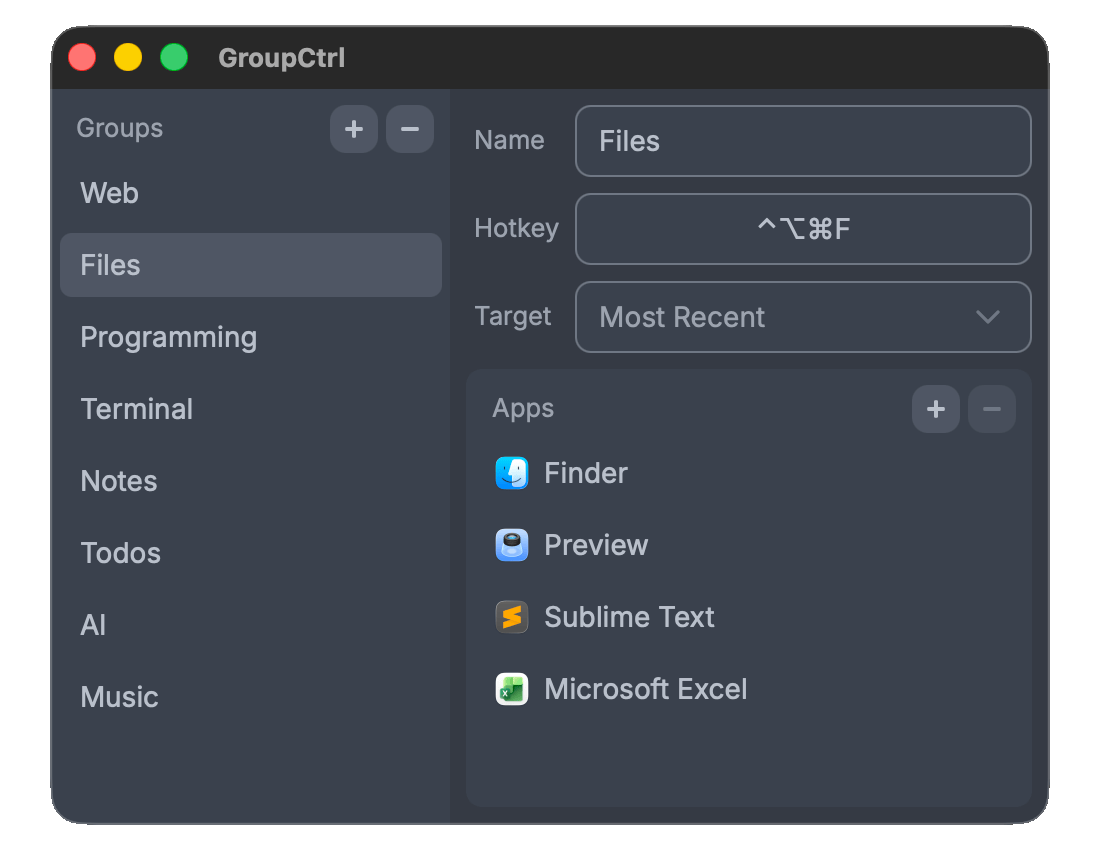Close the GroupCtrl window
The width and height of the screenshot is (1100, 850).
(x=82, y=57)
